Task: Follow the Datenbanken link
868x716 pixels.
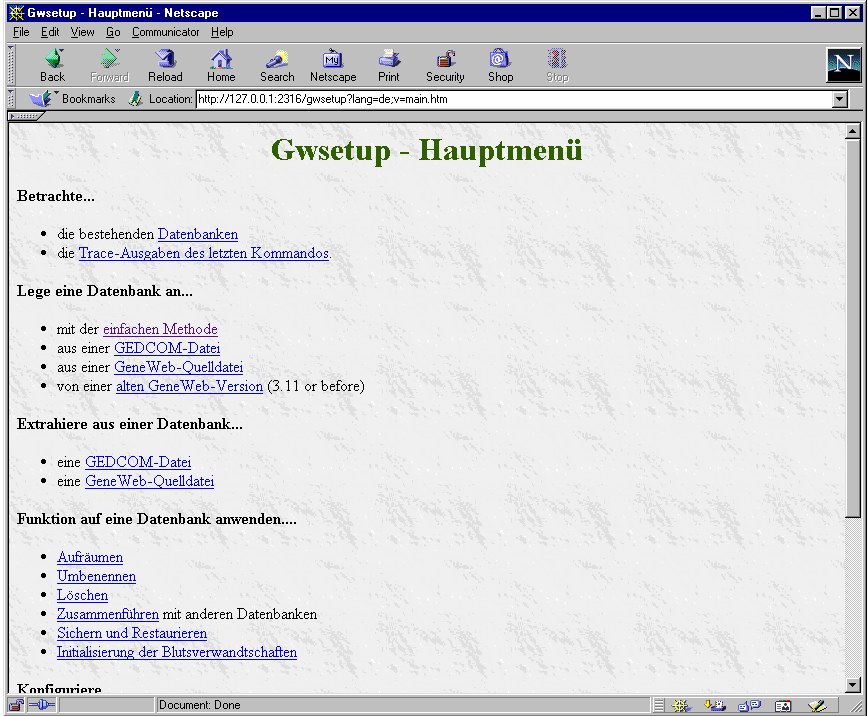Action: point(198,234)
